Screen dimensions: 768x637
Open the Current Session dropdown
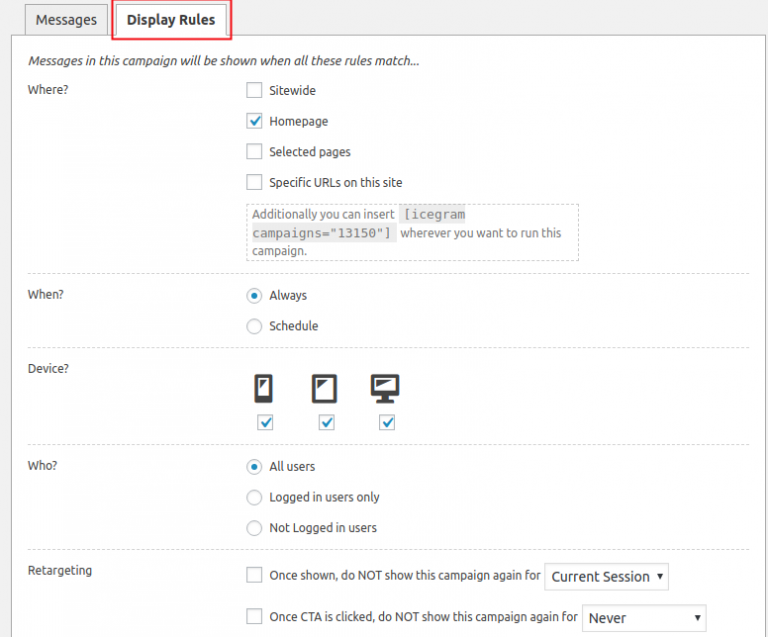[607, 577]
